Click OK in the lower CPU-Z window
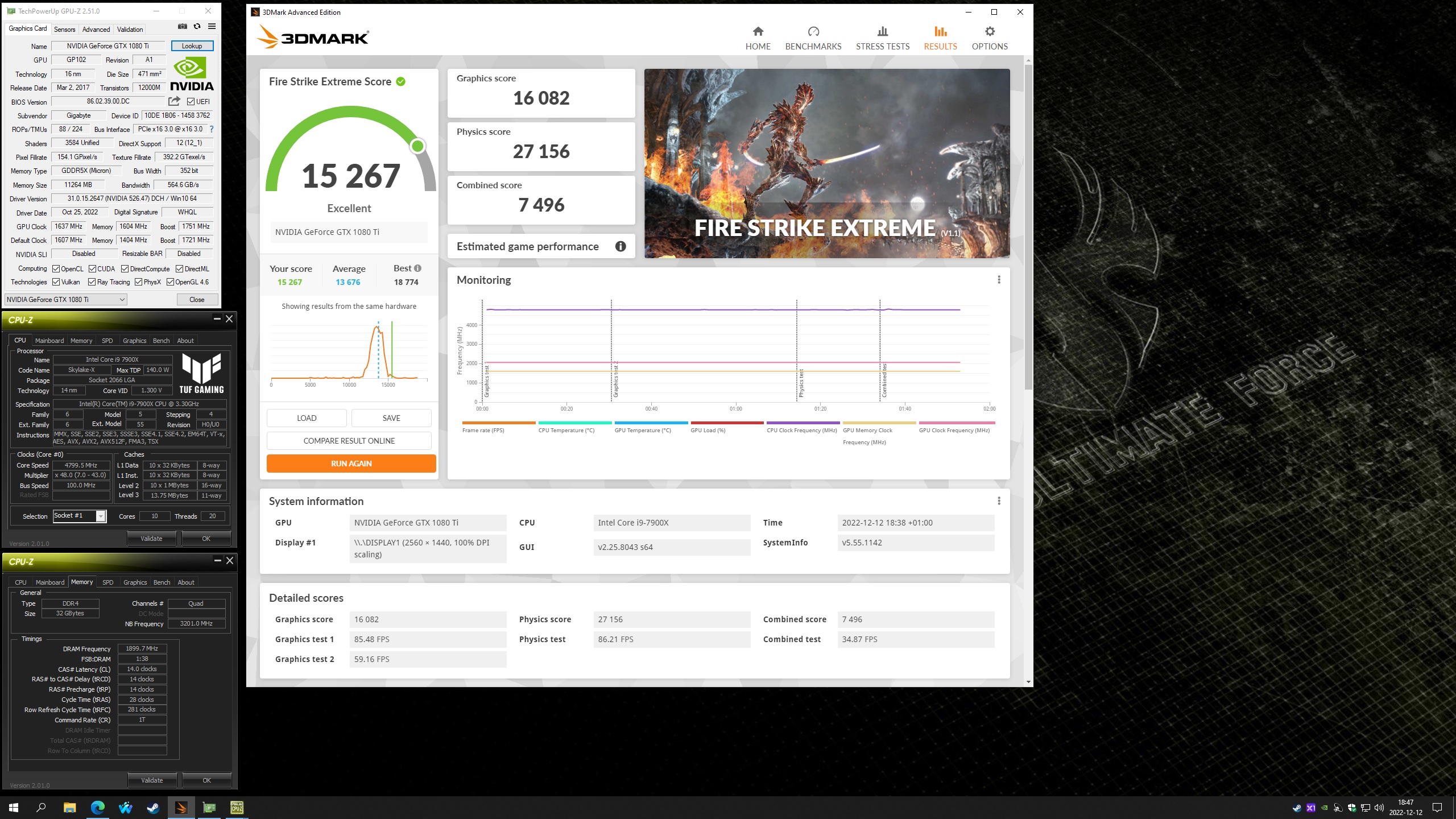Screen dimensions: 1456x819 point(206,780)
